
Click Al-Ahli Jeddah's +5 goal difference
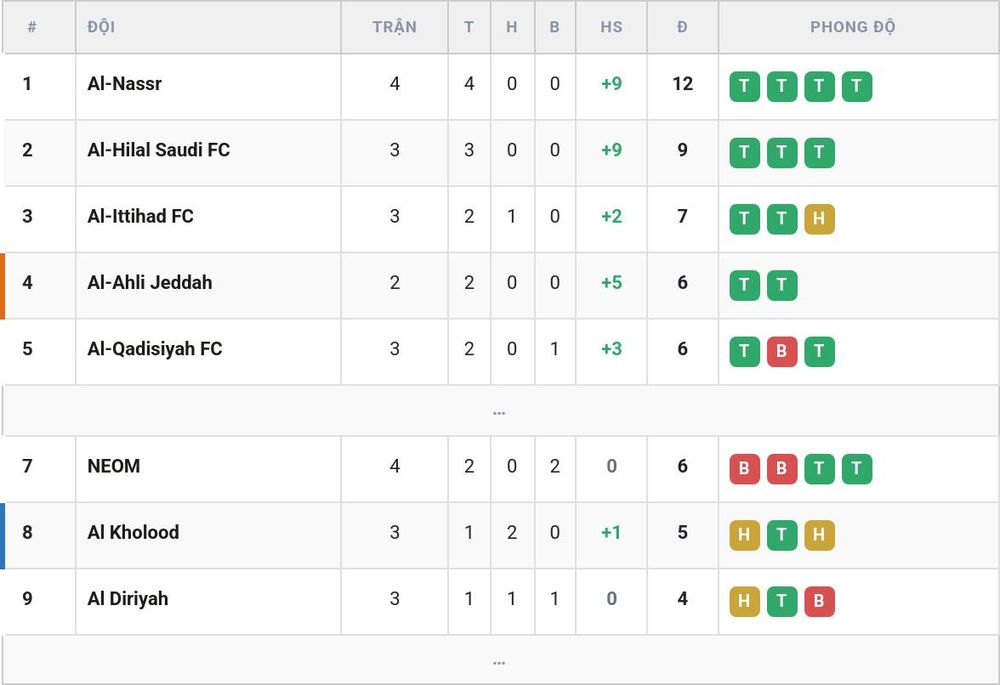611,283
